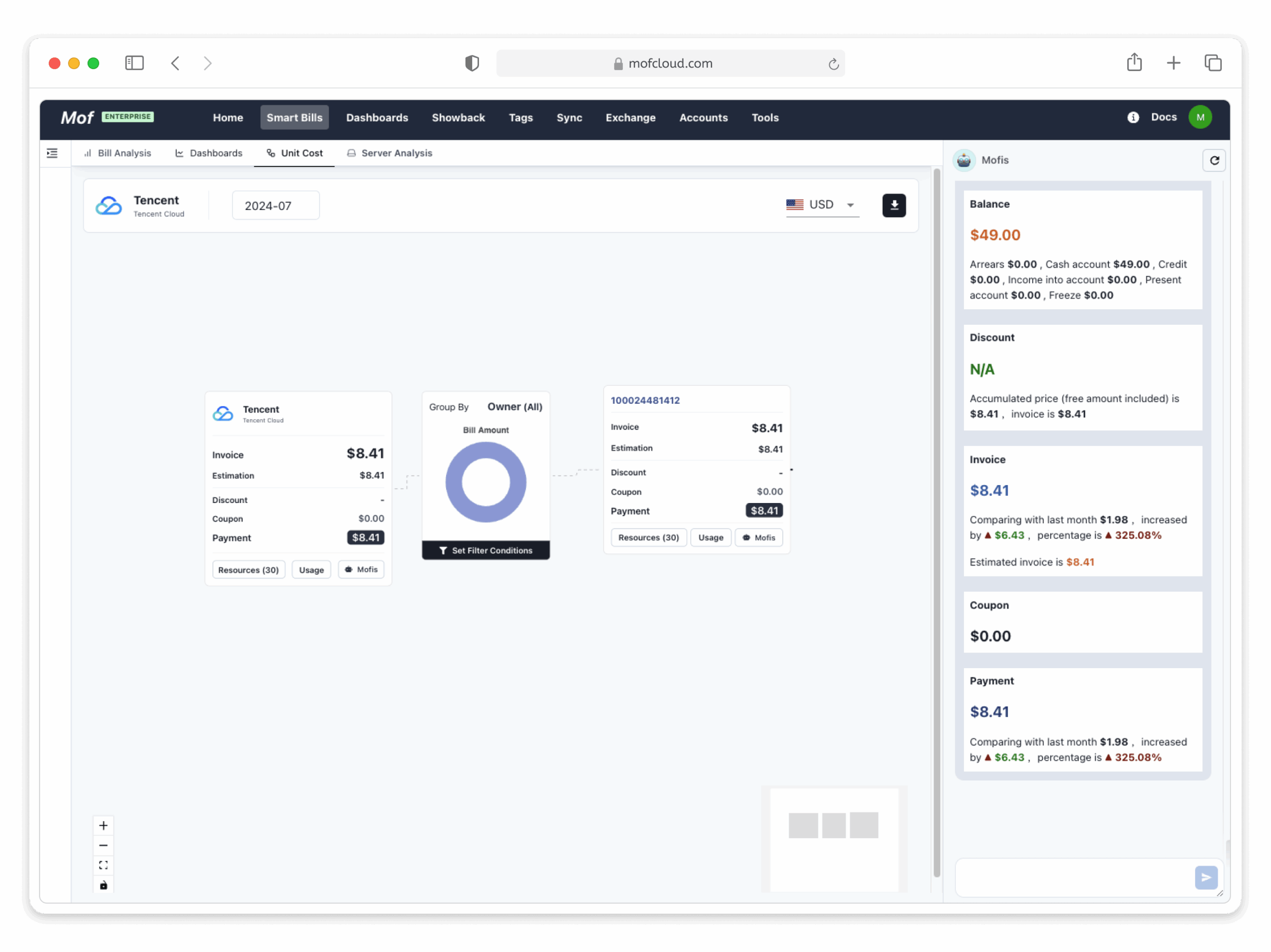The width and height of the screenshot is (1271, 952).
Task: Click the N/A discount value
Action: [981, 369]
